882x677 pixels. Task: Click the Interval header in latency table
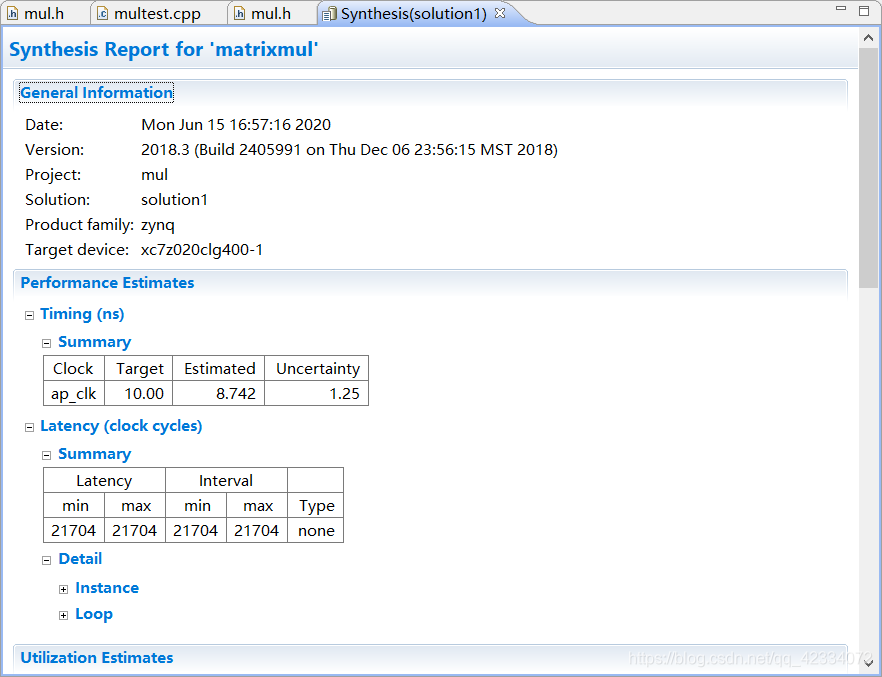click(x=226, y=481)
